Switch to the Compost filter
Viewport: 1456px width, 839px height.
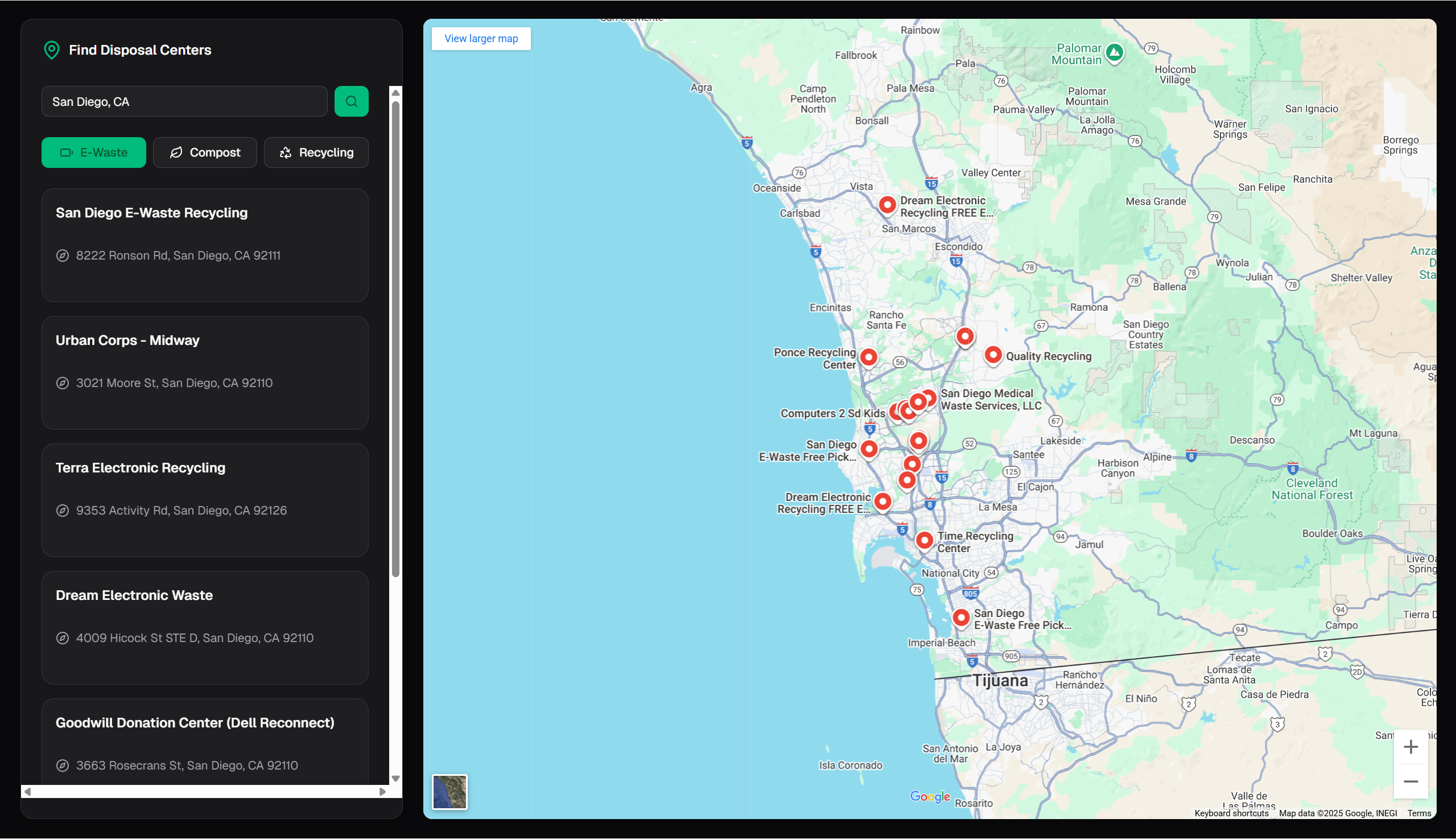pyautogui.click(x=205, y=153)
